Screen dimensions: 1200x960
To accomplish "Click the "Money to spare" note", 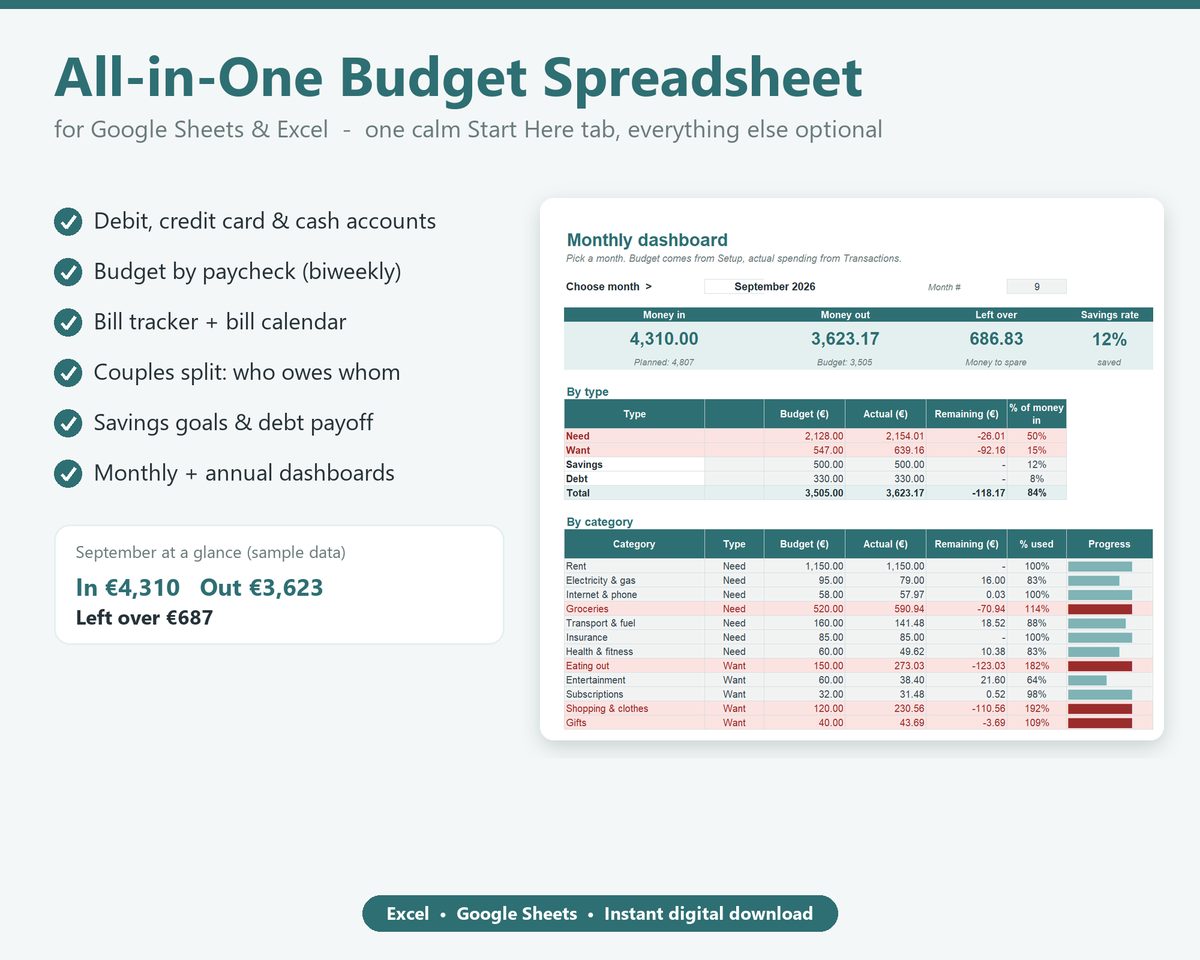I will (x=997, y=362).
